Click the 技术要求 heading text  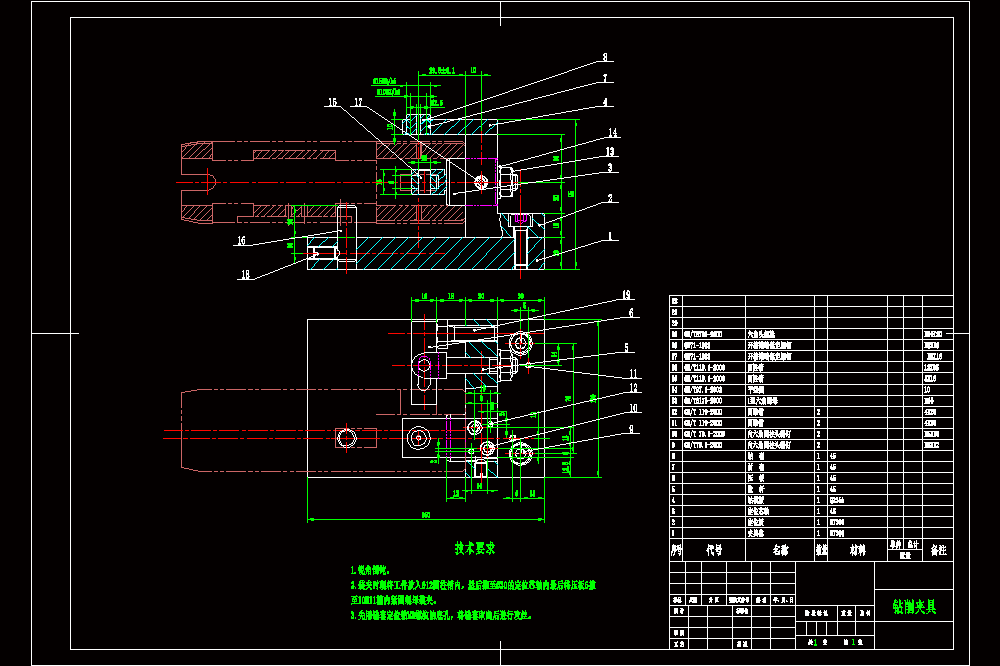[x=474, y=549]
